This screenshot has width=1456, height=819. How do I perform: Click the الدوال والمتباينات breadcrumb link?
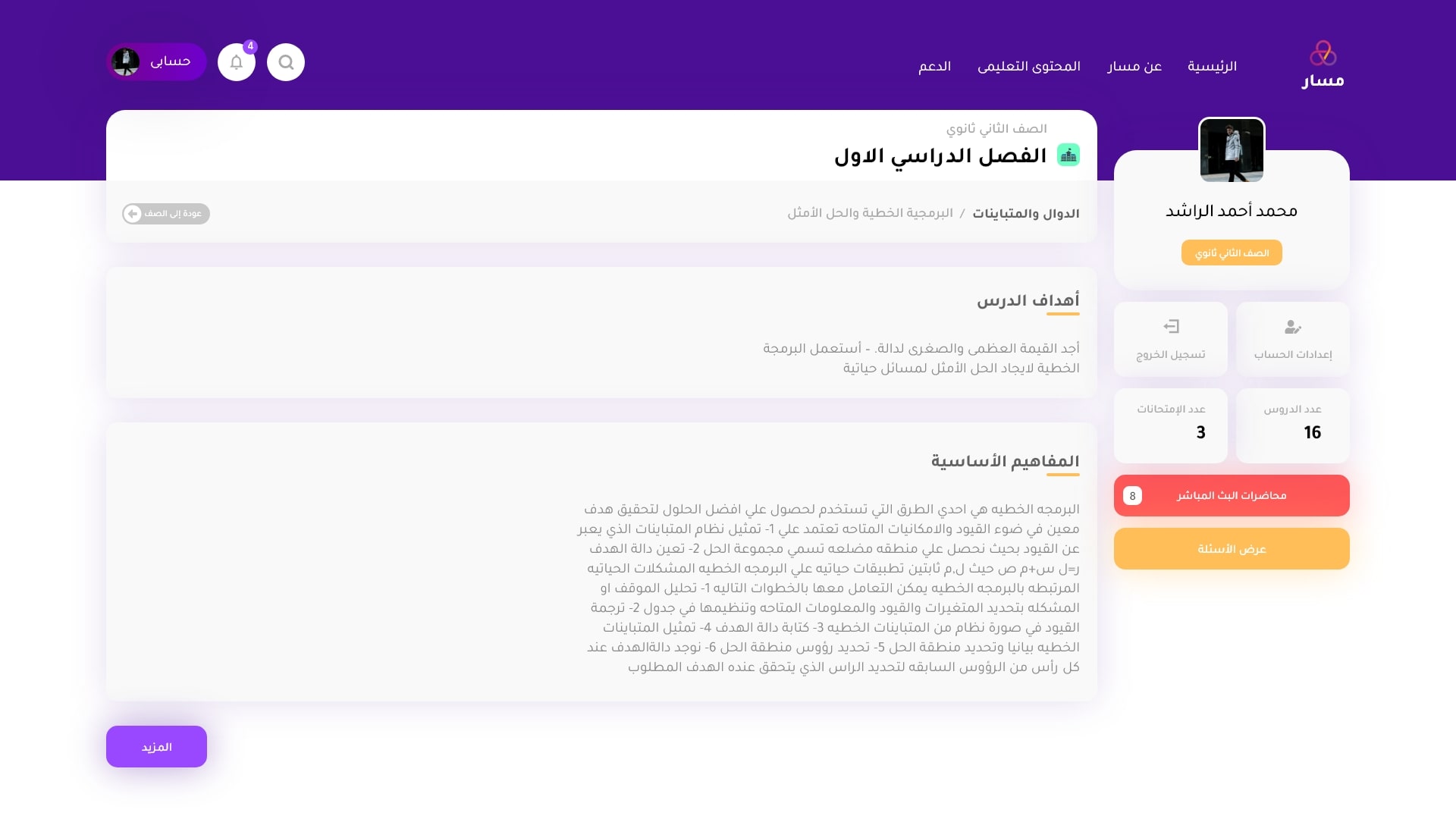click(x=1025, y=214)
